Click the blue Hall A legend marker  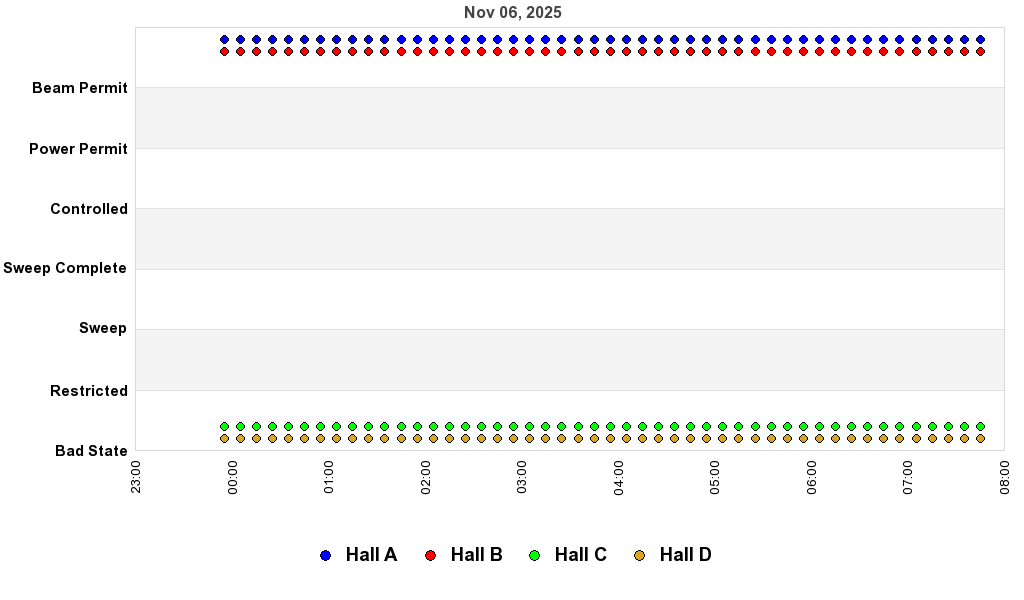tap(324, 554)
